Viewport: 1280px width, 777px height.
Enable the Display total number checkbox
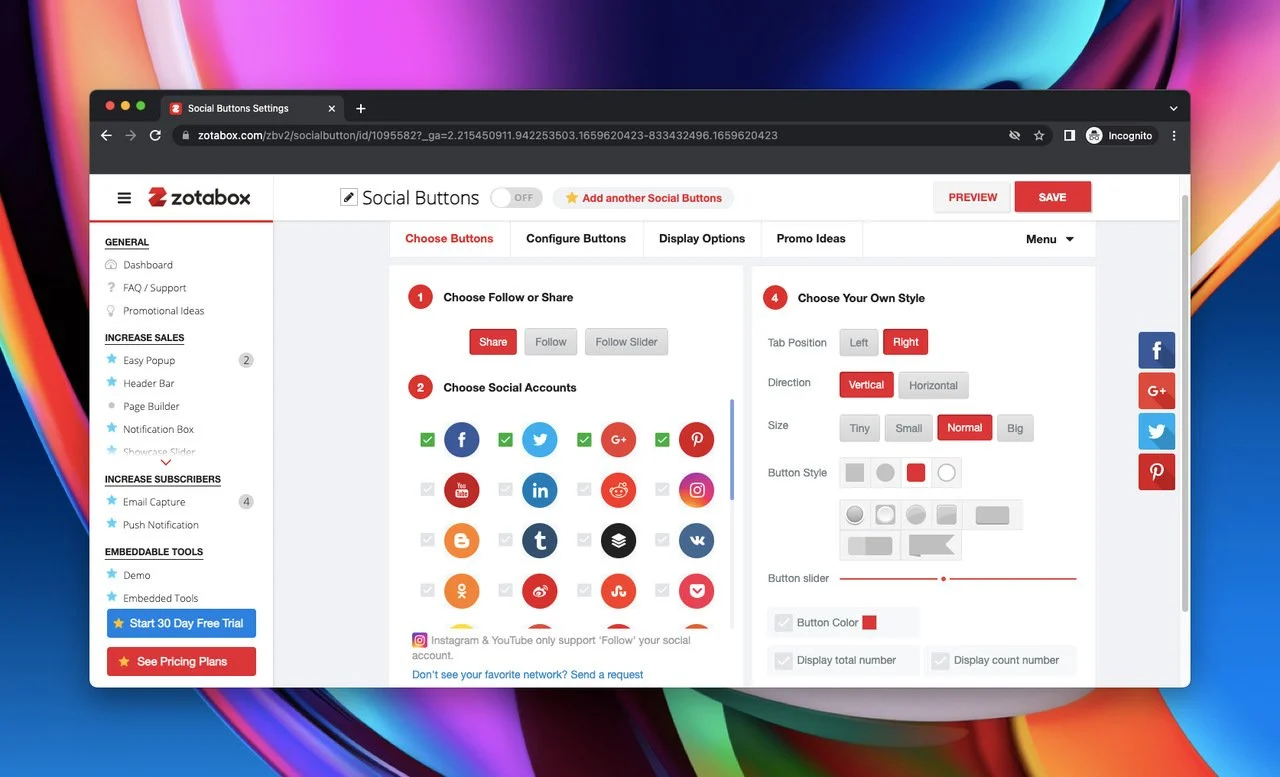click(783, 661)
